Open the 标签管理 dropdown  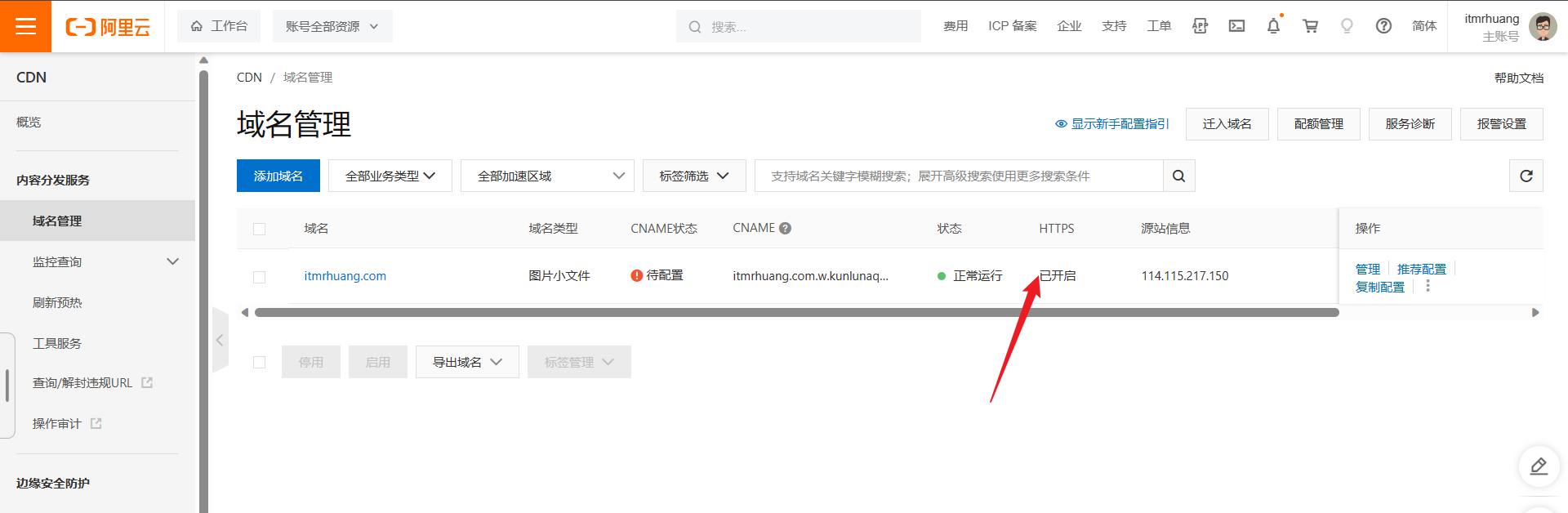[x=579, y=362]
